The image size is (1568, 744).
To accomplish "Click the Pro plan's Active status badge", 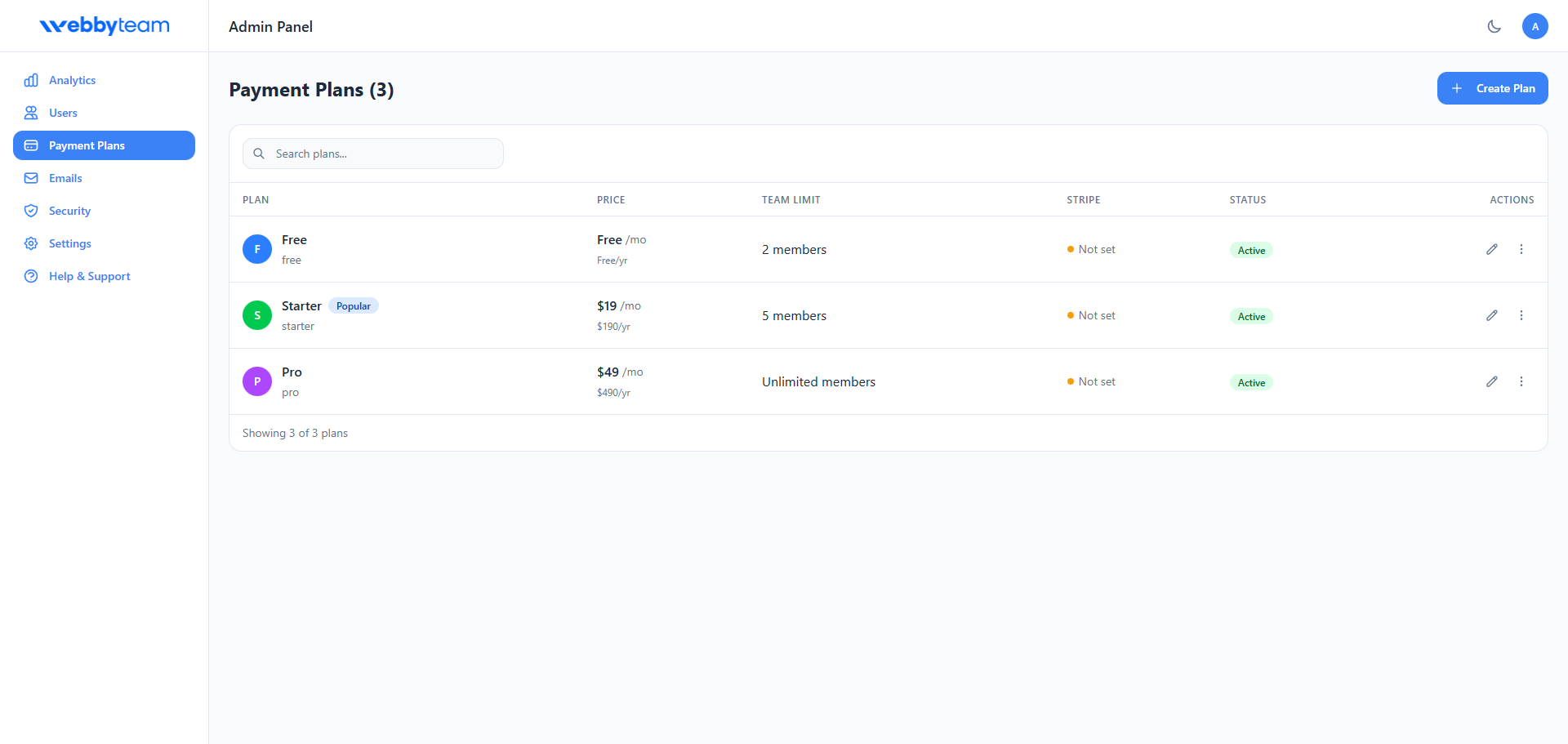I will pos(1251,383).
